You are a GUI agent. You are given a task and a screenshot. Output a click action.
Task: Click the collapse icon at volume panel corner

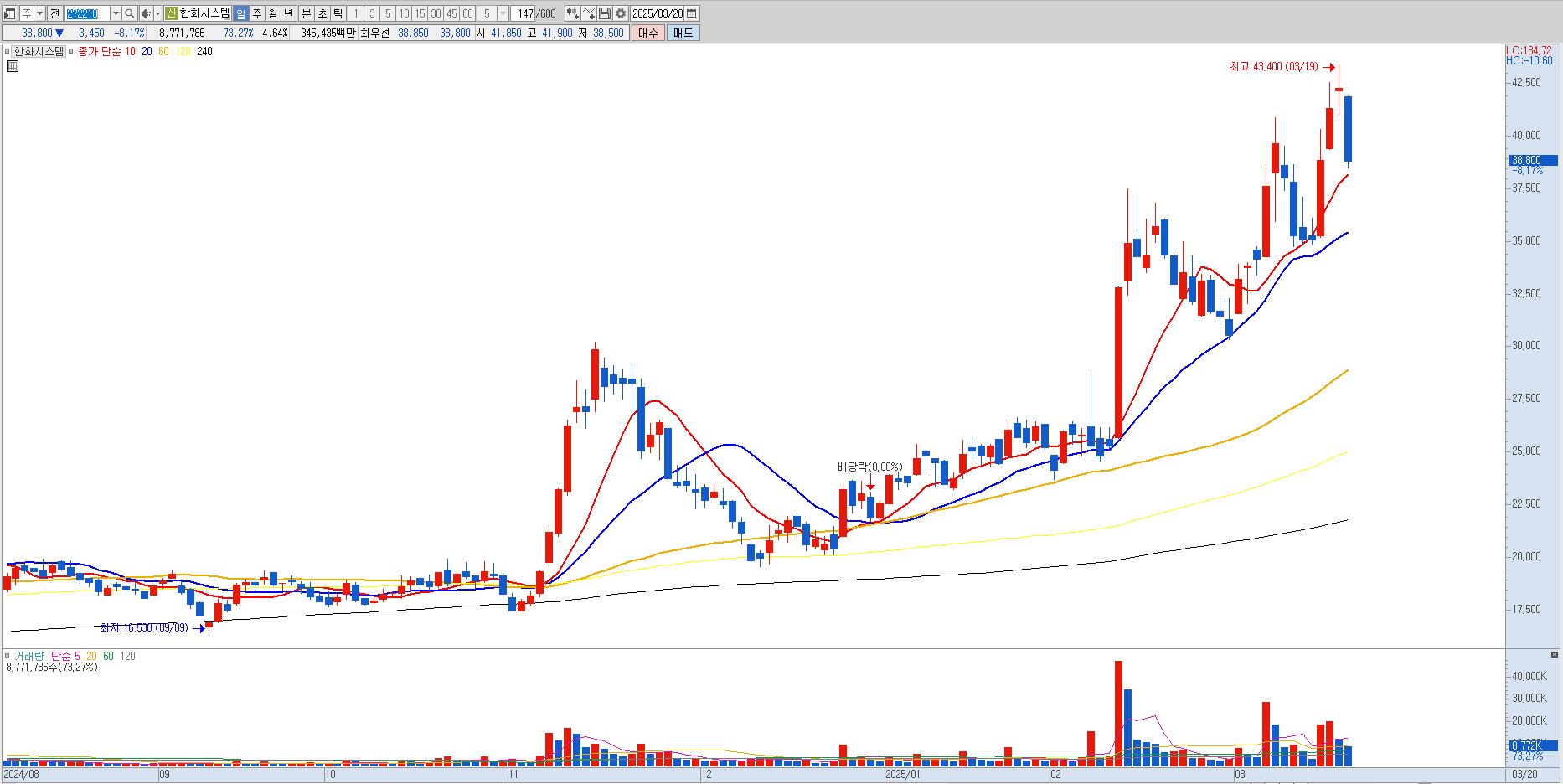pyautogui.click(x=1555, y=654)
